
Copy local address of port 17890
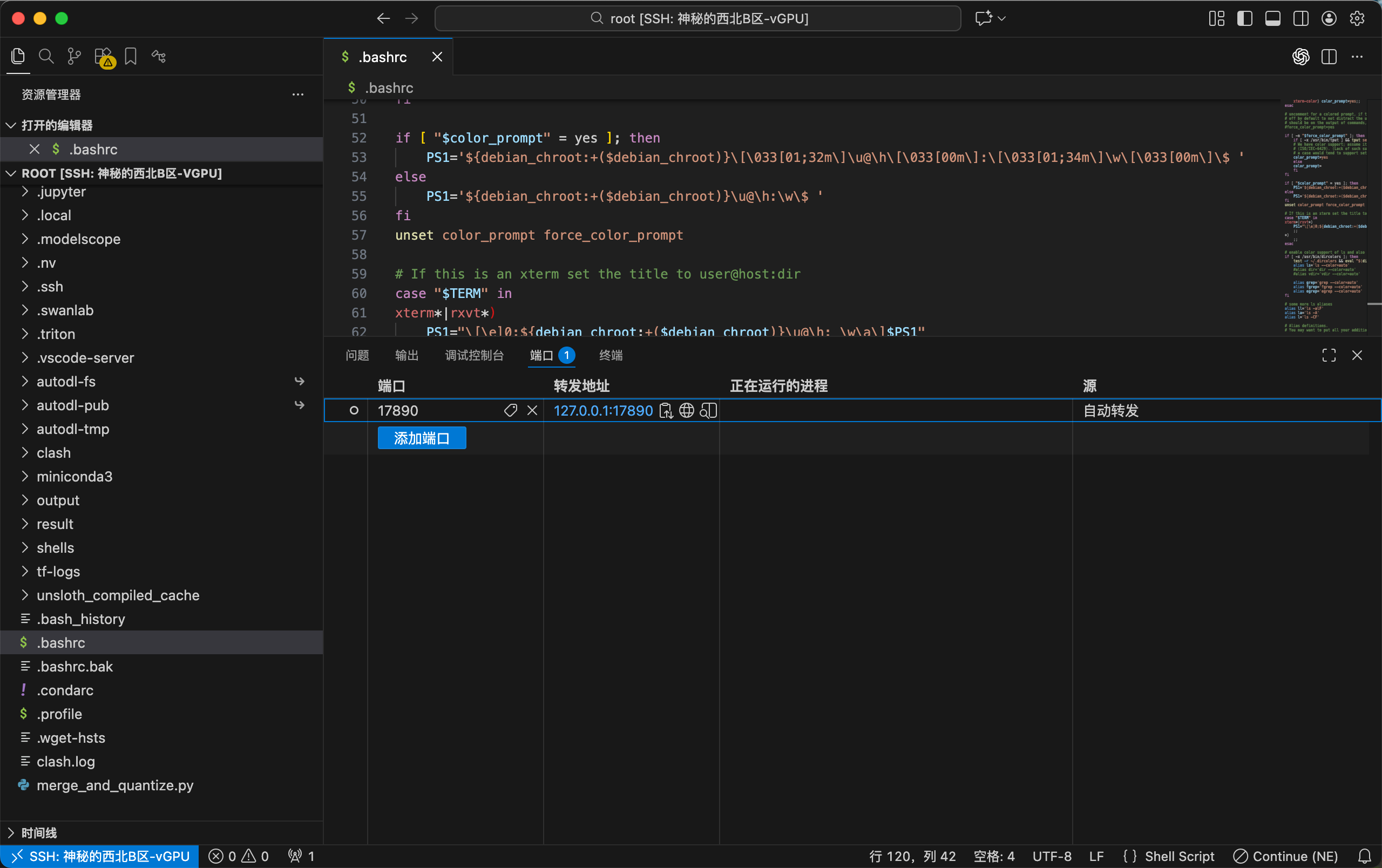[x=666, y=411]
